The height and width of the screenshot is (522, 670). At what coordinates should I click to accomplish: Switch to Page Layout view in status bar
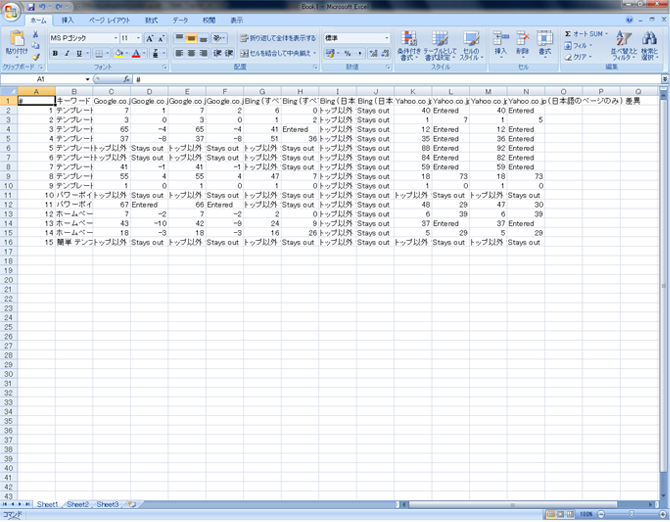click(x=560, y=514)
